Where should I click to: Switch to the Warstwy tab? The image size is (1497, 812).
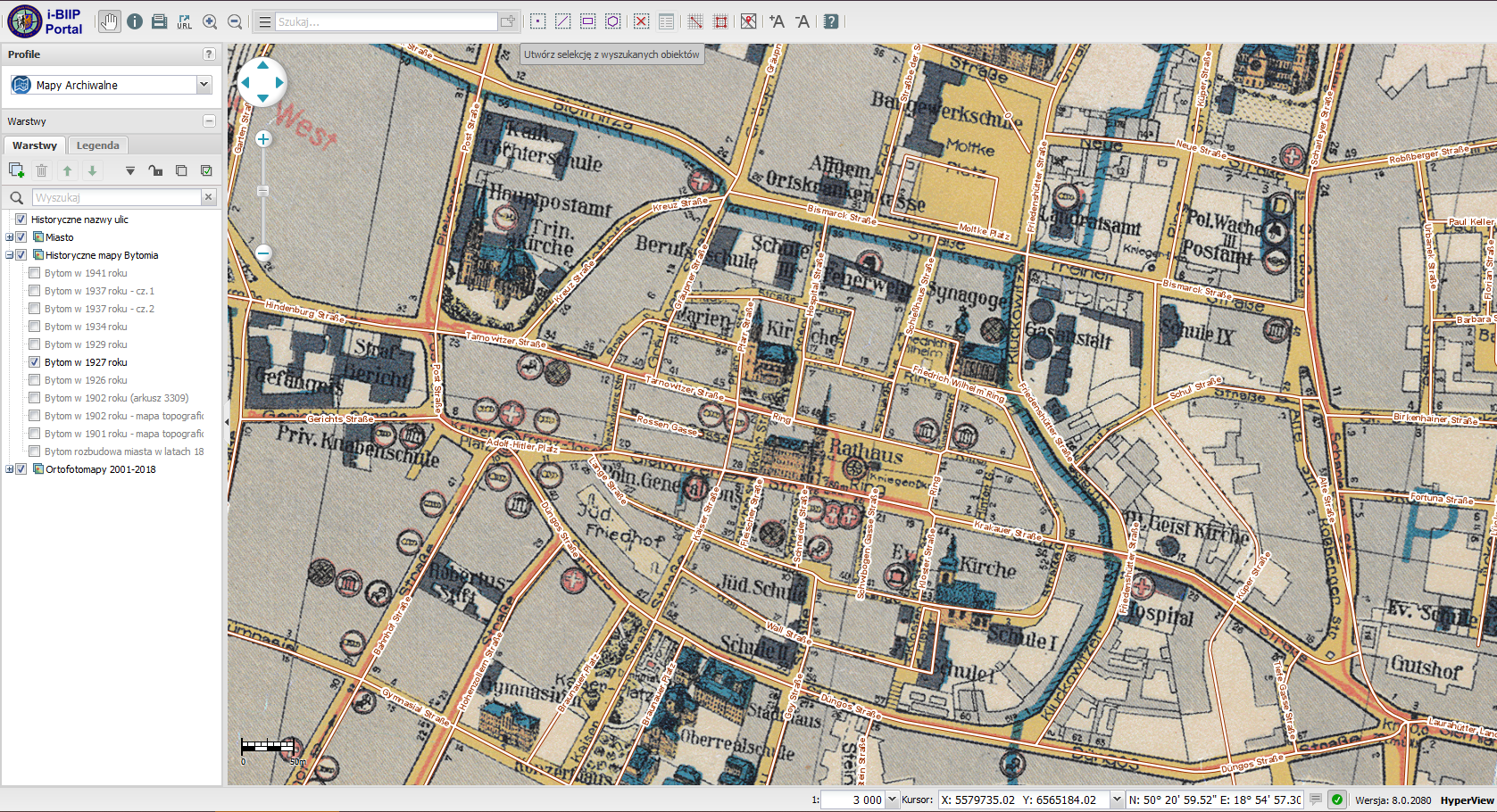coord(35,145)
